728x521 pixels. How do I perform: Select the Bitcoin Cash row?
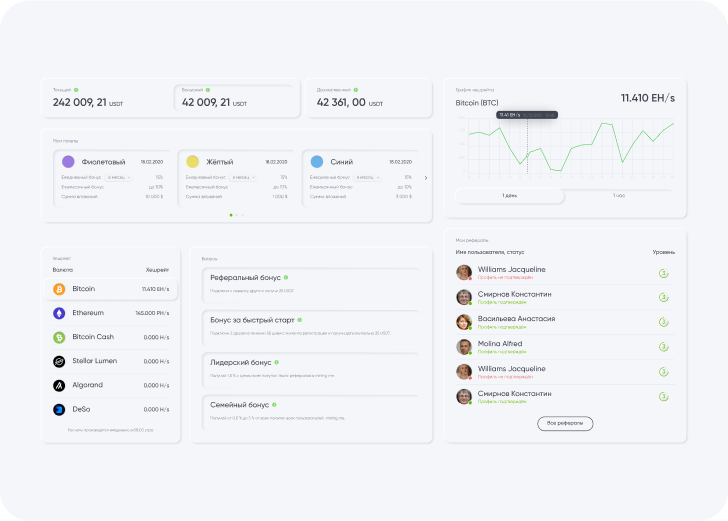(111, 338)
